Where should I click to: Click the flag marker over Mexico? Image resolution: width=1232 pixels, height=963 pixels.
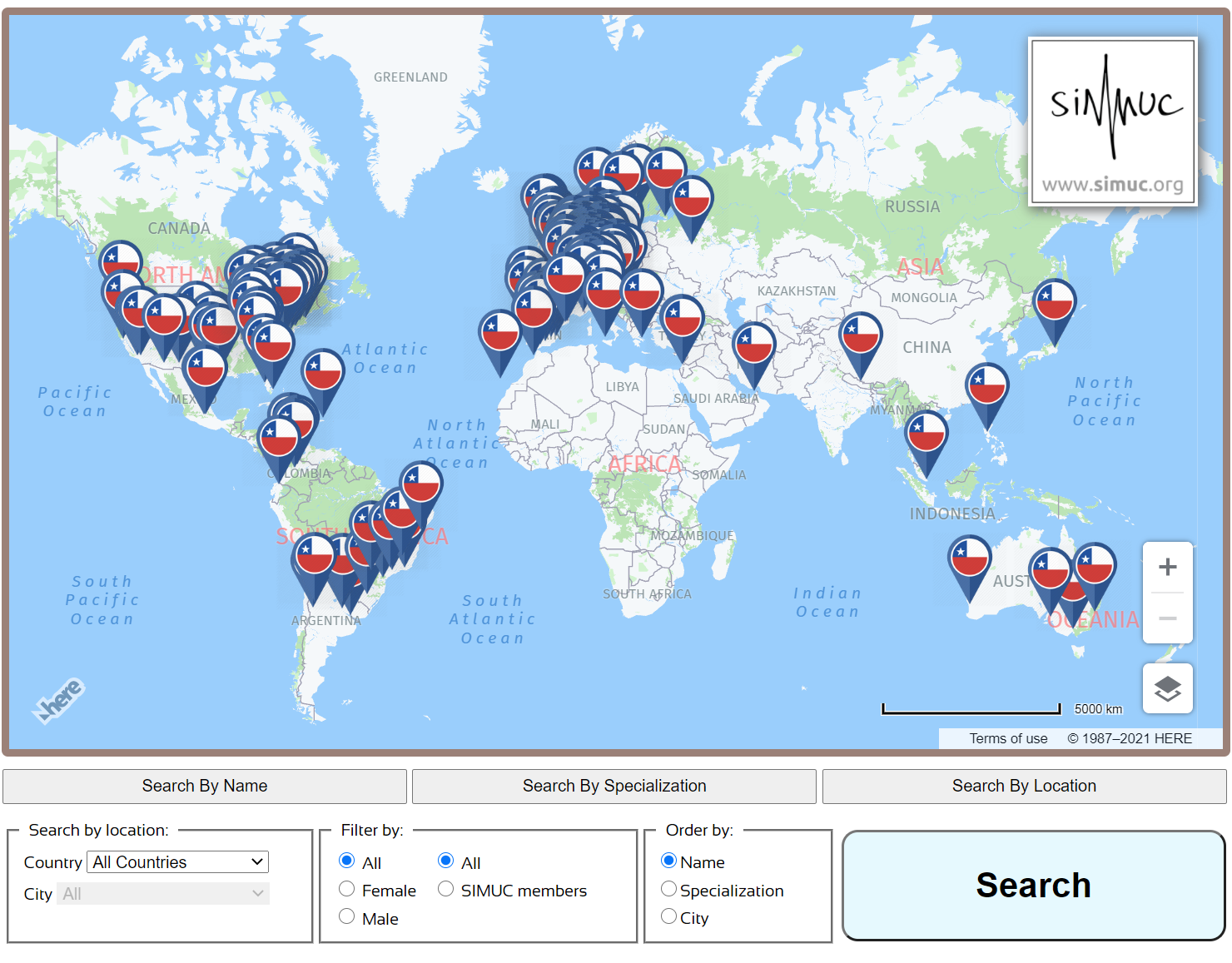pos(205,370)
